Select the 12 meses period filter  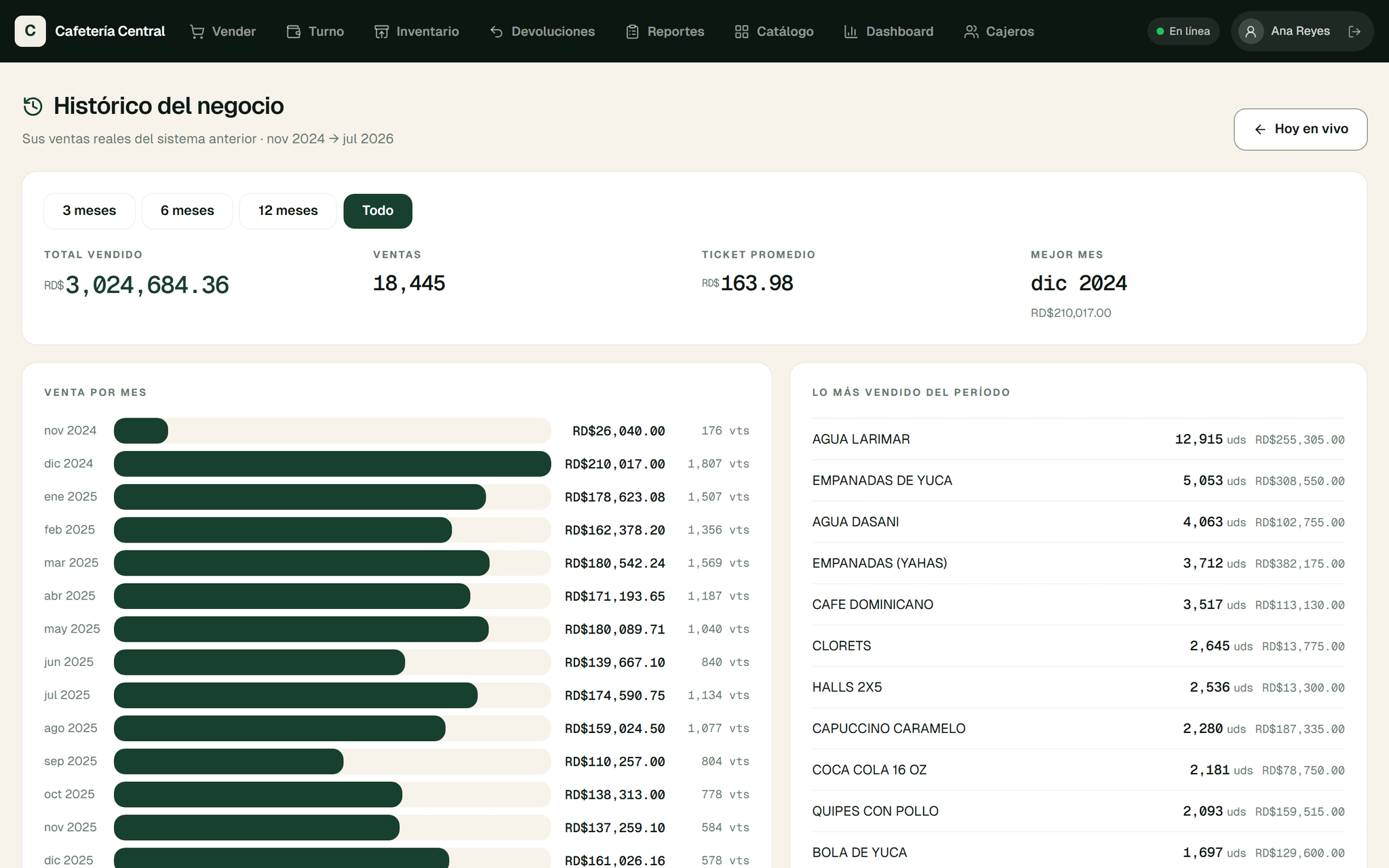(x=288, y=211)
